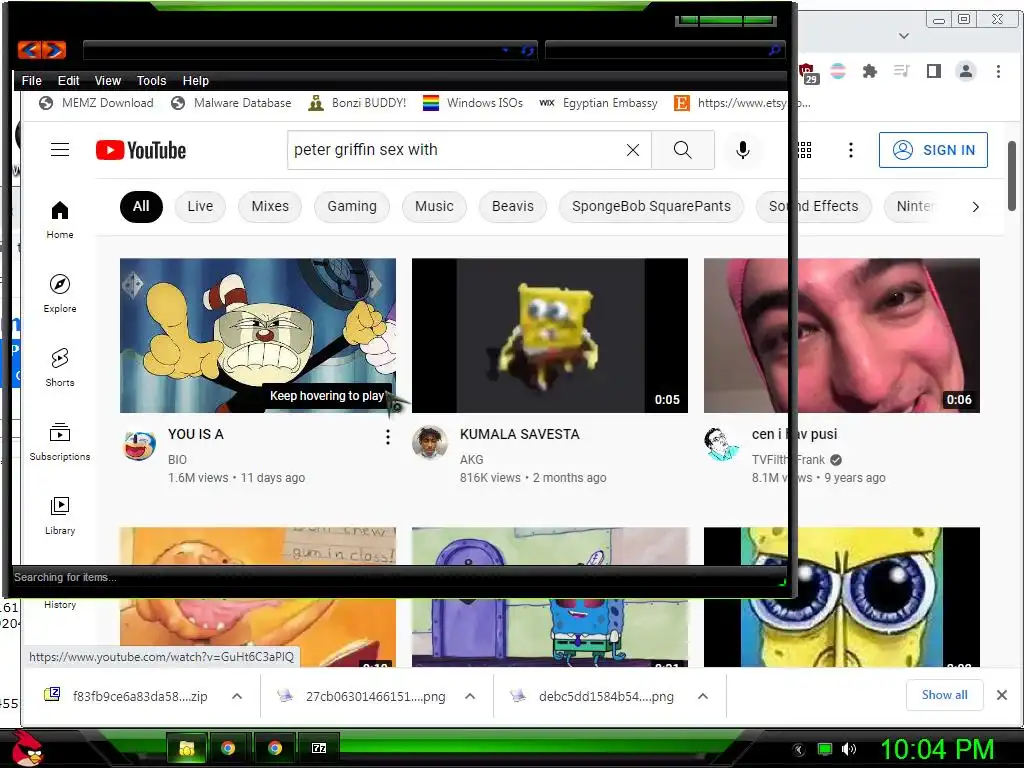
Task: Open Subscriptions in YouTube sidebar
Action: coord(60,441)
